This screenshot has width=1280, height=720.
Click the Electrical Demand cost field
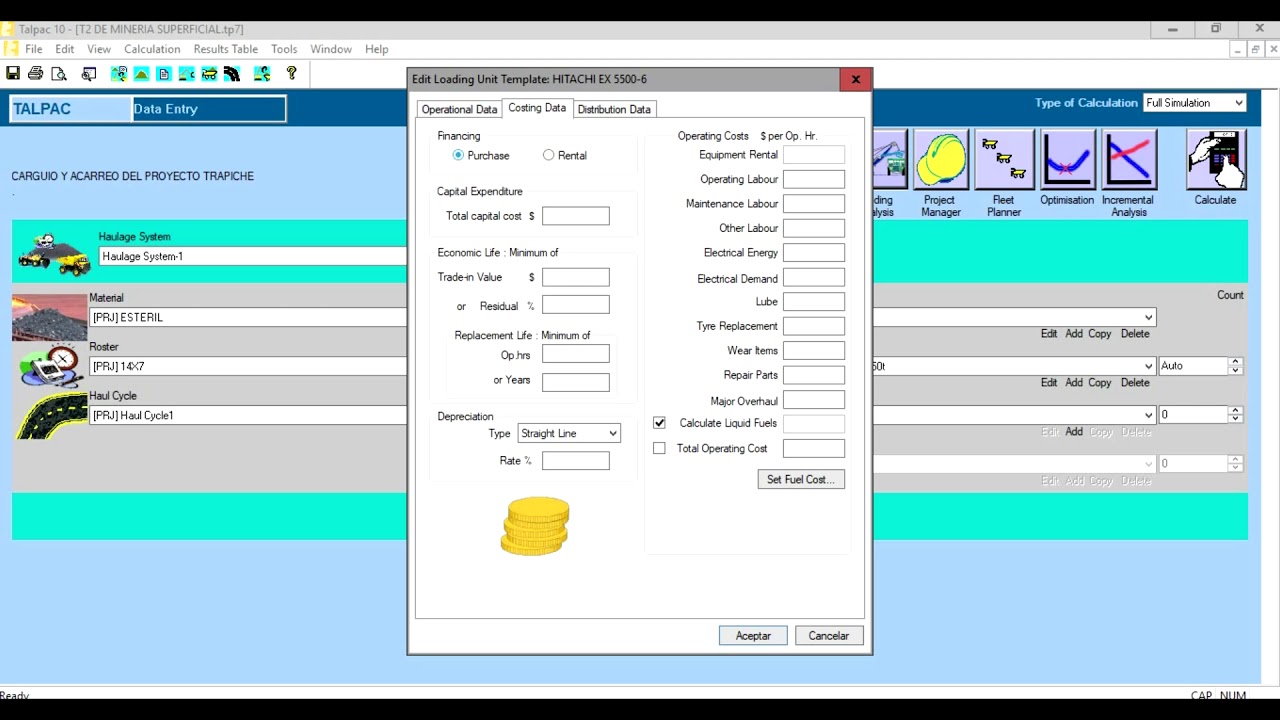(x=814, y=277)
